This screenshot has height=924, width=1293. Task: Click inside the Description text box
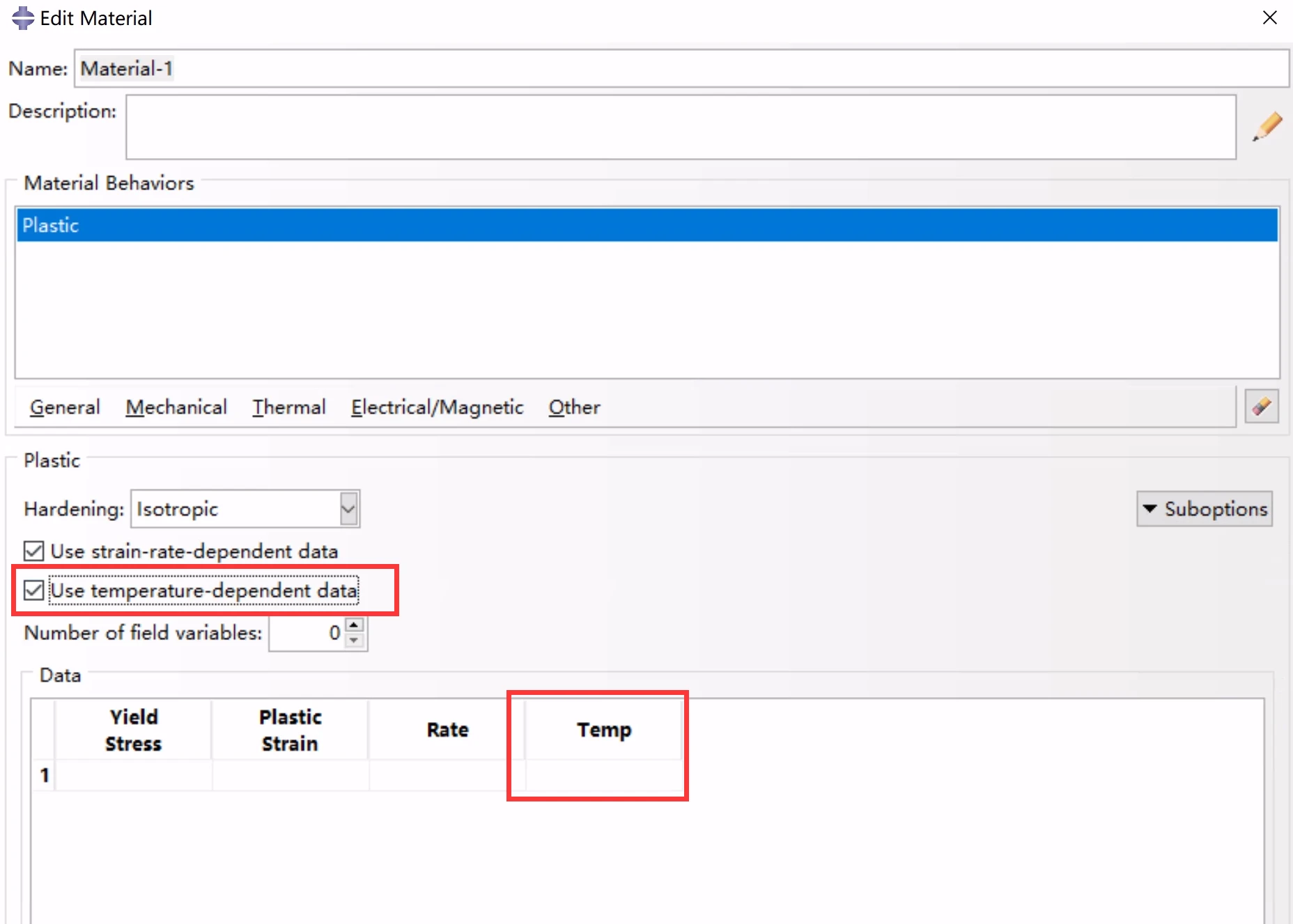680,127
